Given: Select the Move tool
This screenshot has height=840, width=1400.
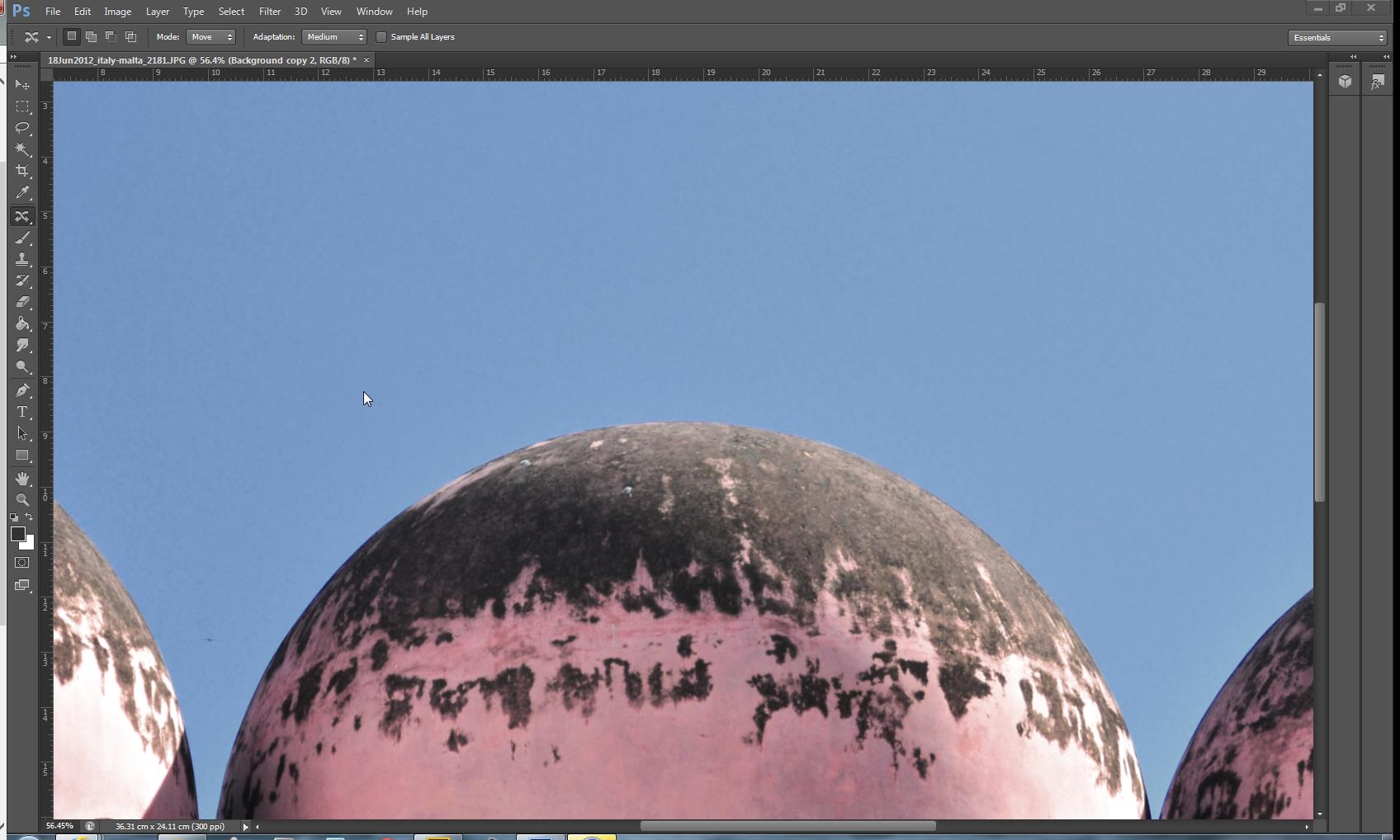Looking at the screenshot, I should 22,85.
